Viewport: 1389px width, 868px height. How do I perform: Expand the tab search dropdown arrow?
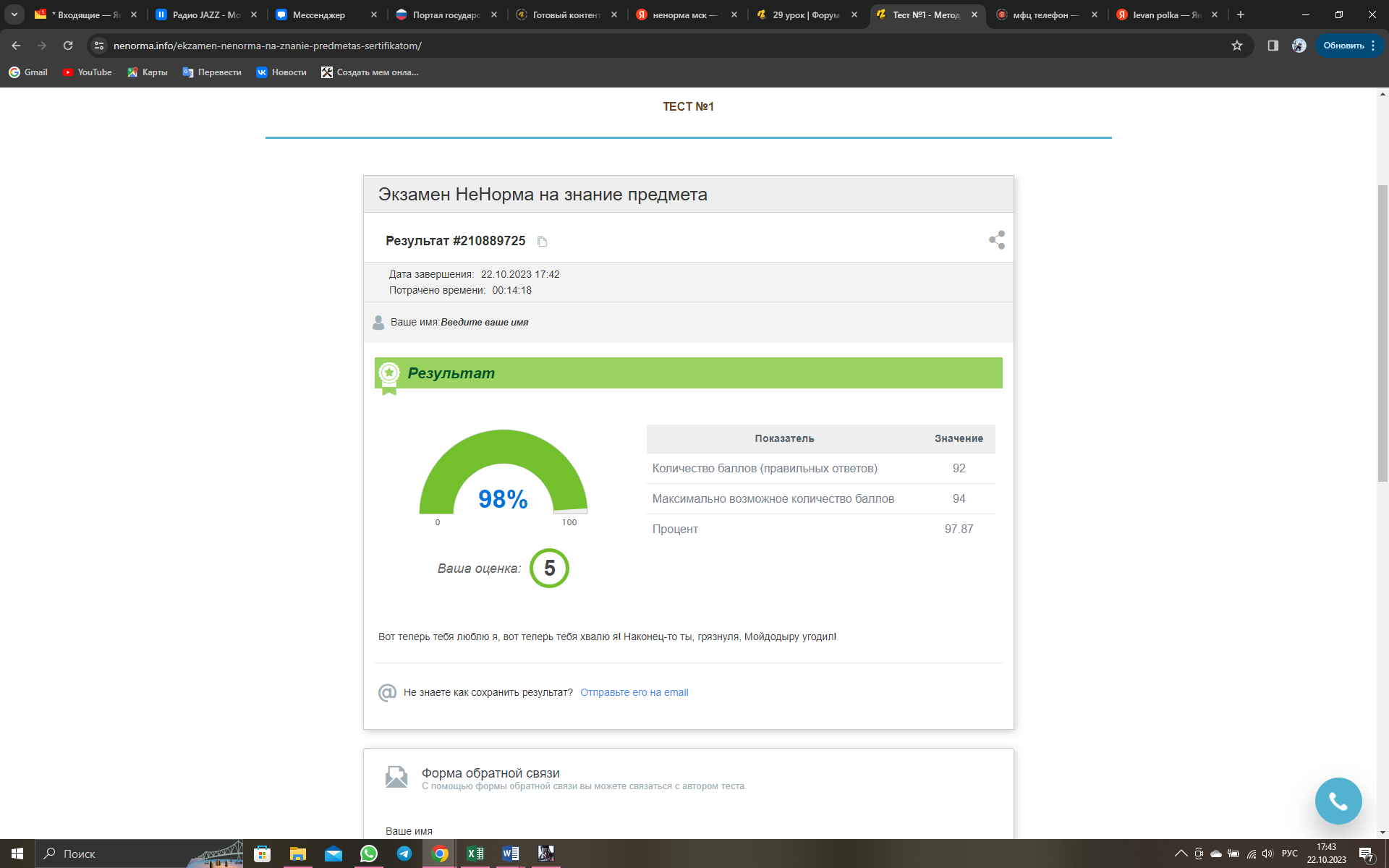click(14, 14)
